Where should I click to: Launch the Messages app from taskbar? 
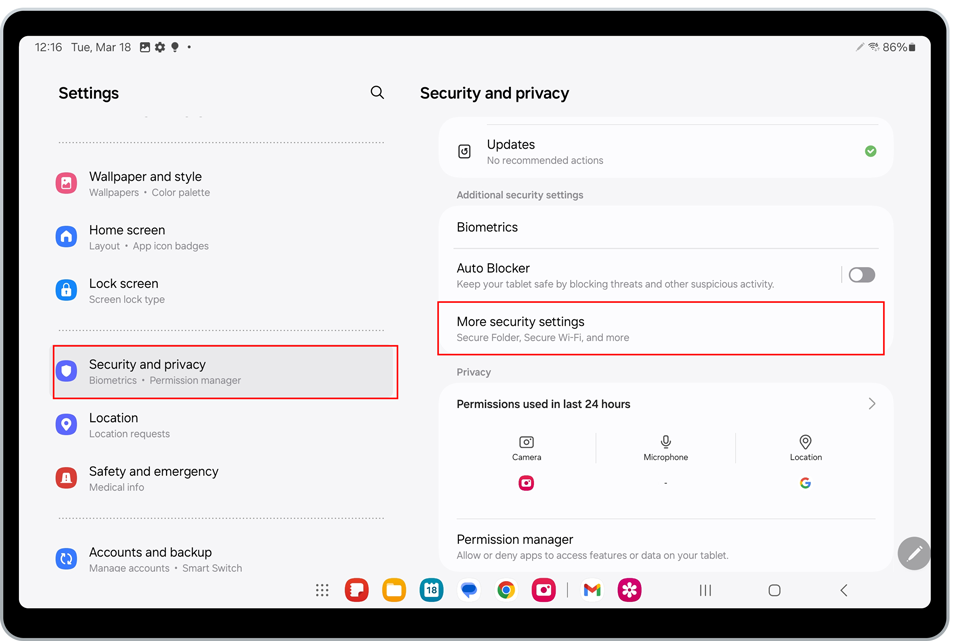469,590
